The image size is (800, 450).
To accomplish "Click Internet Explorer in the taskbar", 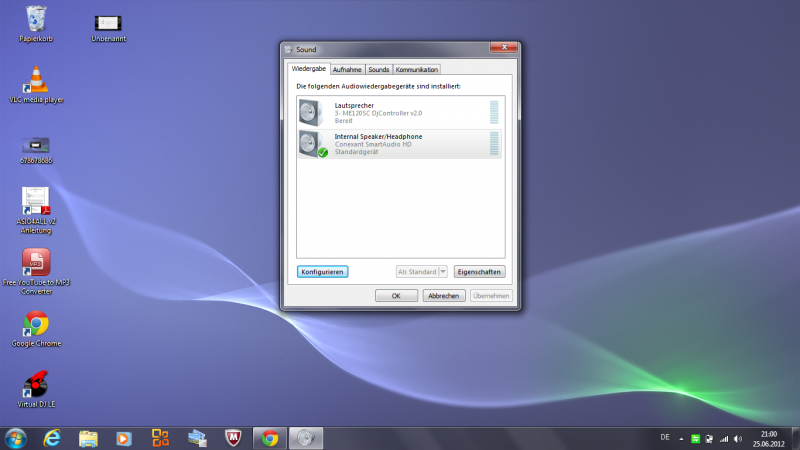I will (x=52, y=437).
